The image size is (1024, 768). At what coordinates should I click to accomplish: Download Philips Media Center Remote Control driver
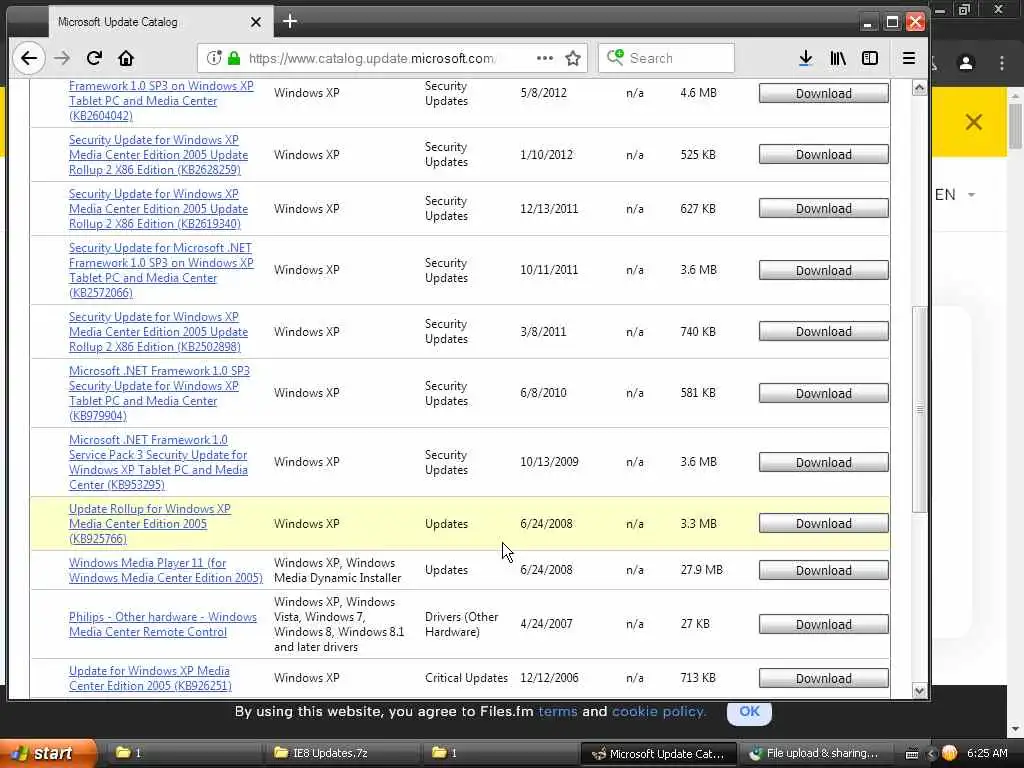click(x=824, y=624)
